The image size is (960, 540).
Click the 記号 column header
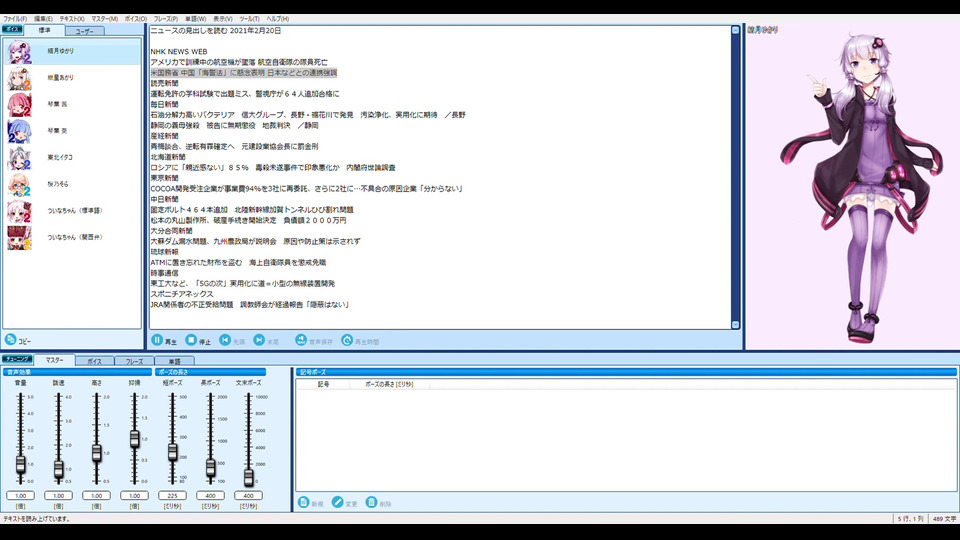tap(323, 384)
